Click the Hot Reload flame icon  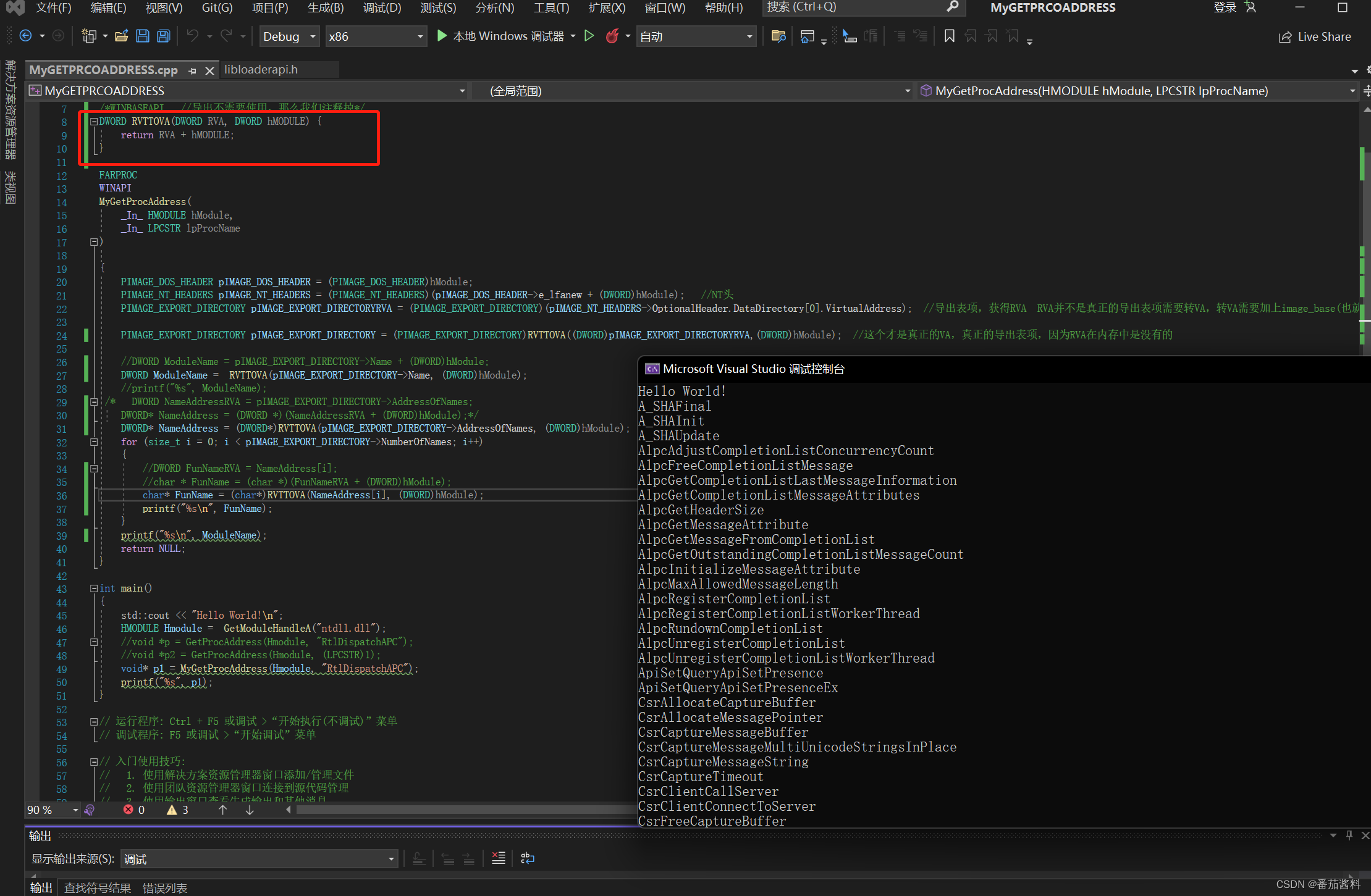[x=612, y=36]
